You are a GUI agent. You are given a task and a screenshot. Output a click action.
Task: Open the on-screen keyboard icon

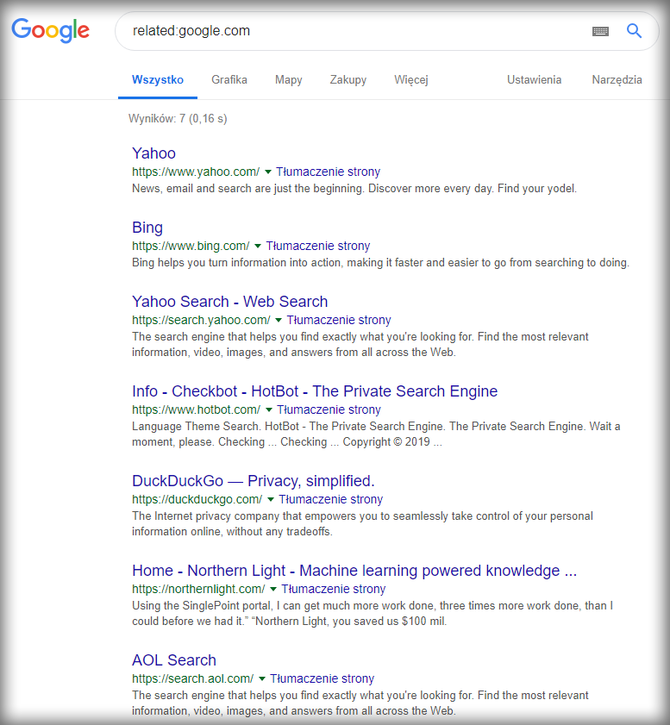point(600,31)
